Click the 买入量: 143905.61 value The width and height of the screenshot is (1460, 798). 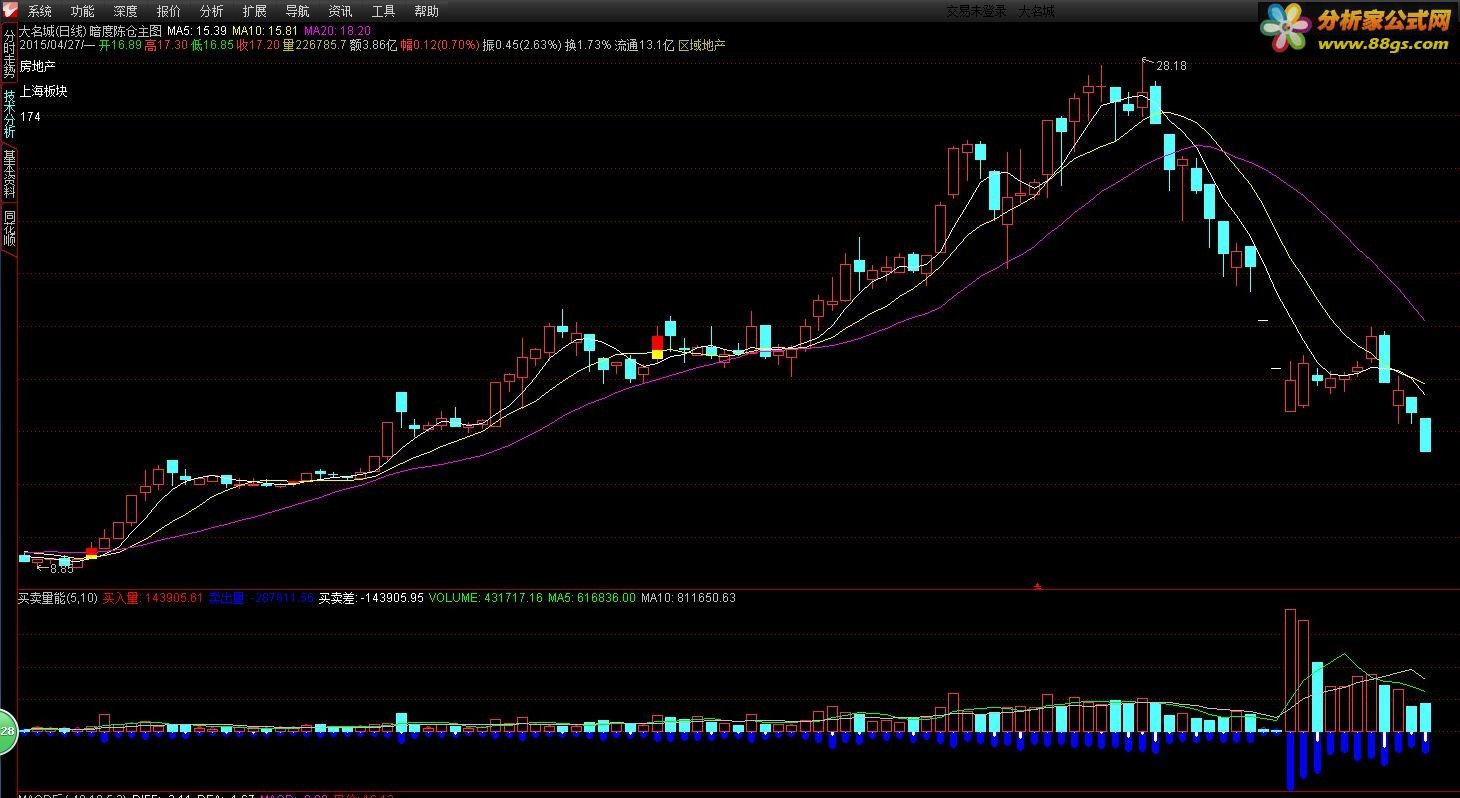tap(153, 598)
